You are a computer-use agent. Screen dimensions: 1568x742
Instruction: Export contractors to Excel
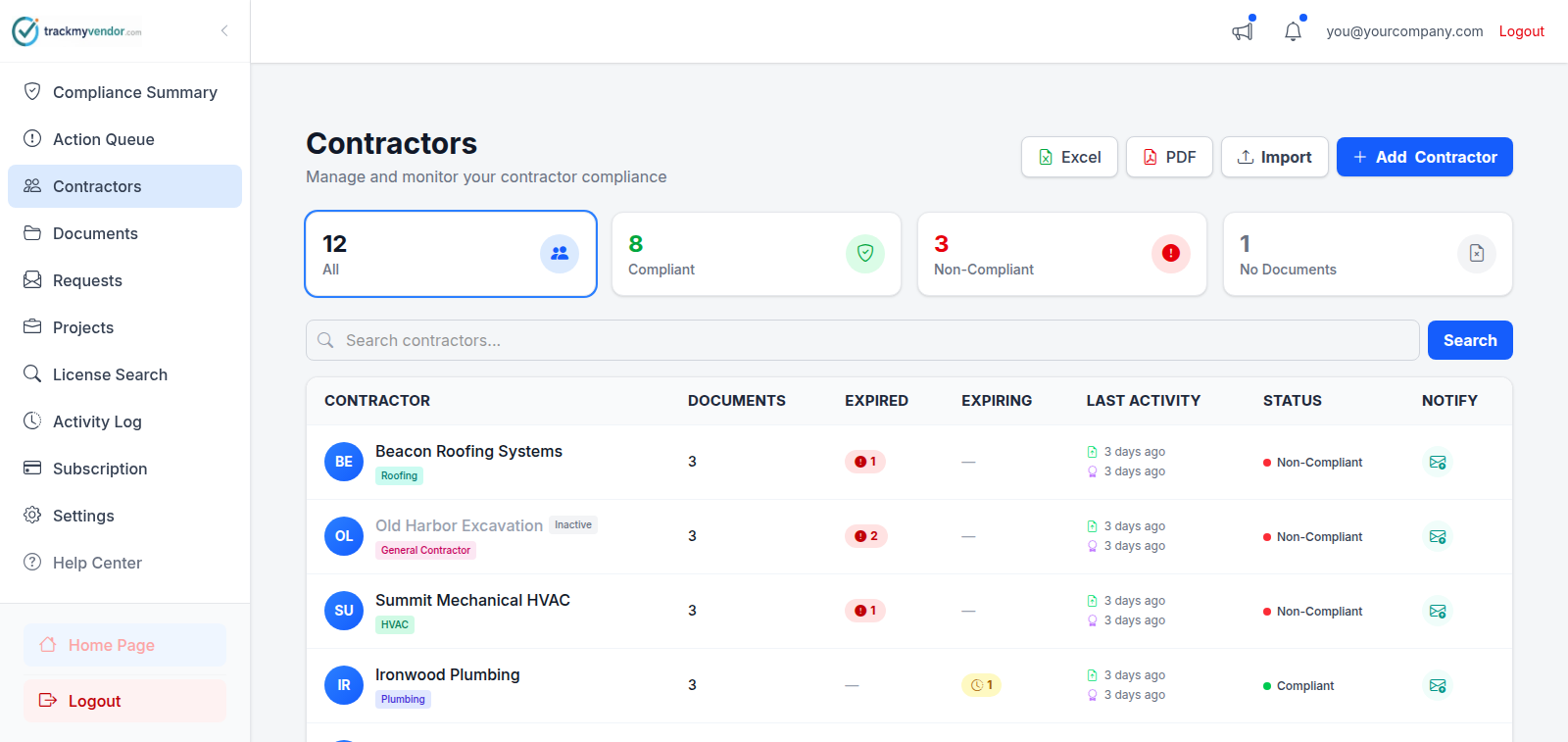1069,157
